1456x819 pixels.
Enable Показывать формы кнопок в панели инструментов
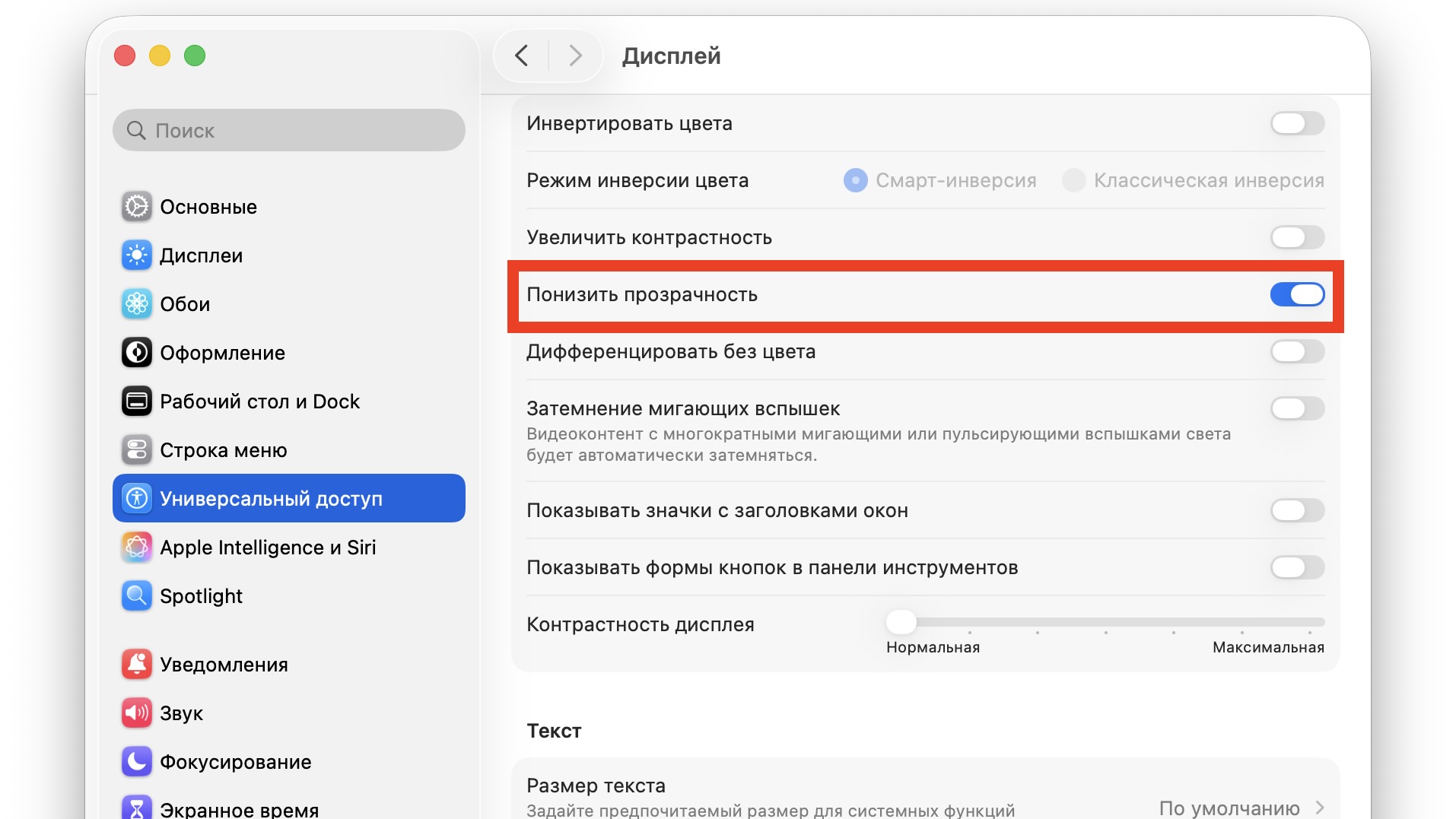click(x=1298, y=567)
